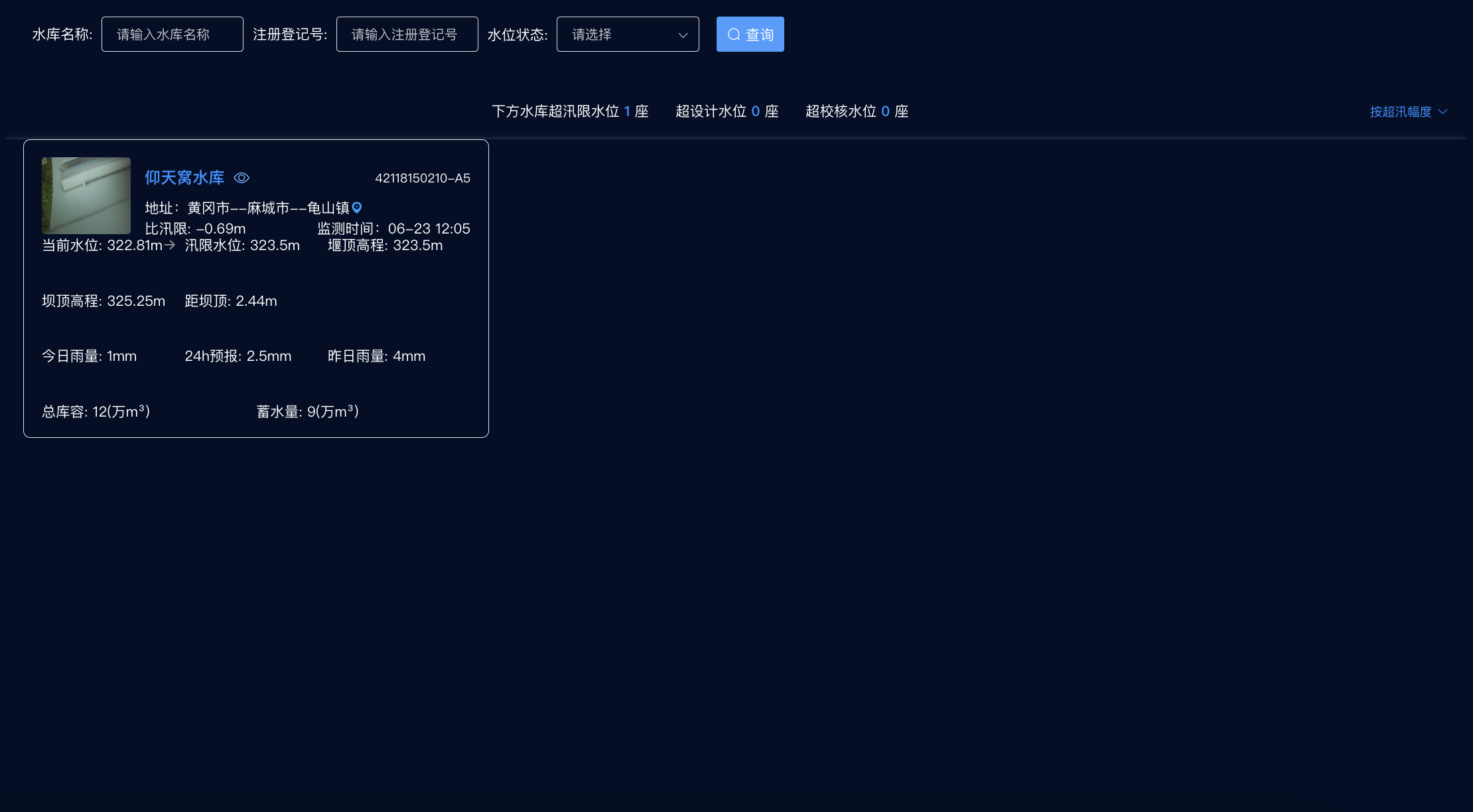Select 下方水库超汛限水位 1 座 filter
1473x812 pixels.
tap(570, 111)
